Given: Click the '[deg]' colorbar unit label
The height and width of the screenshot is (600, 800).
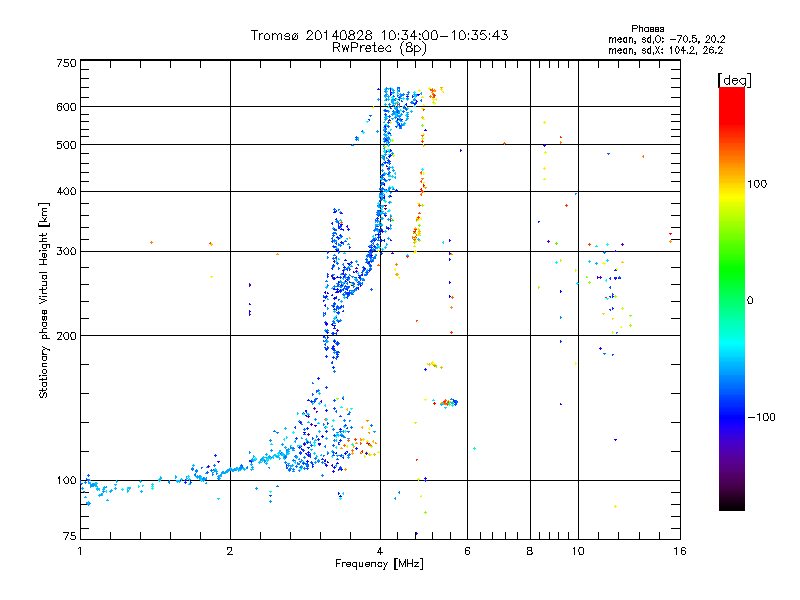Looking at the screenshot, I should (x=734, y=80).
